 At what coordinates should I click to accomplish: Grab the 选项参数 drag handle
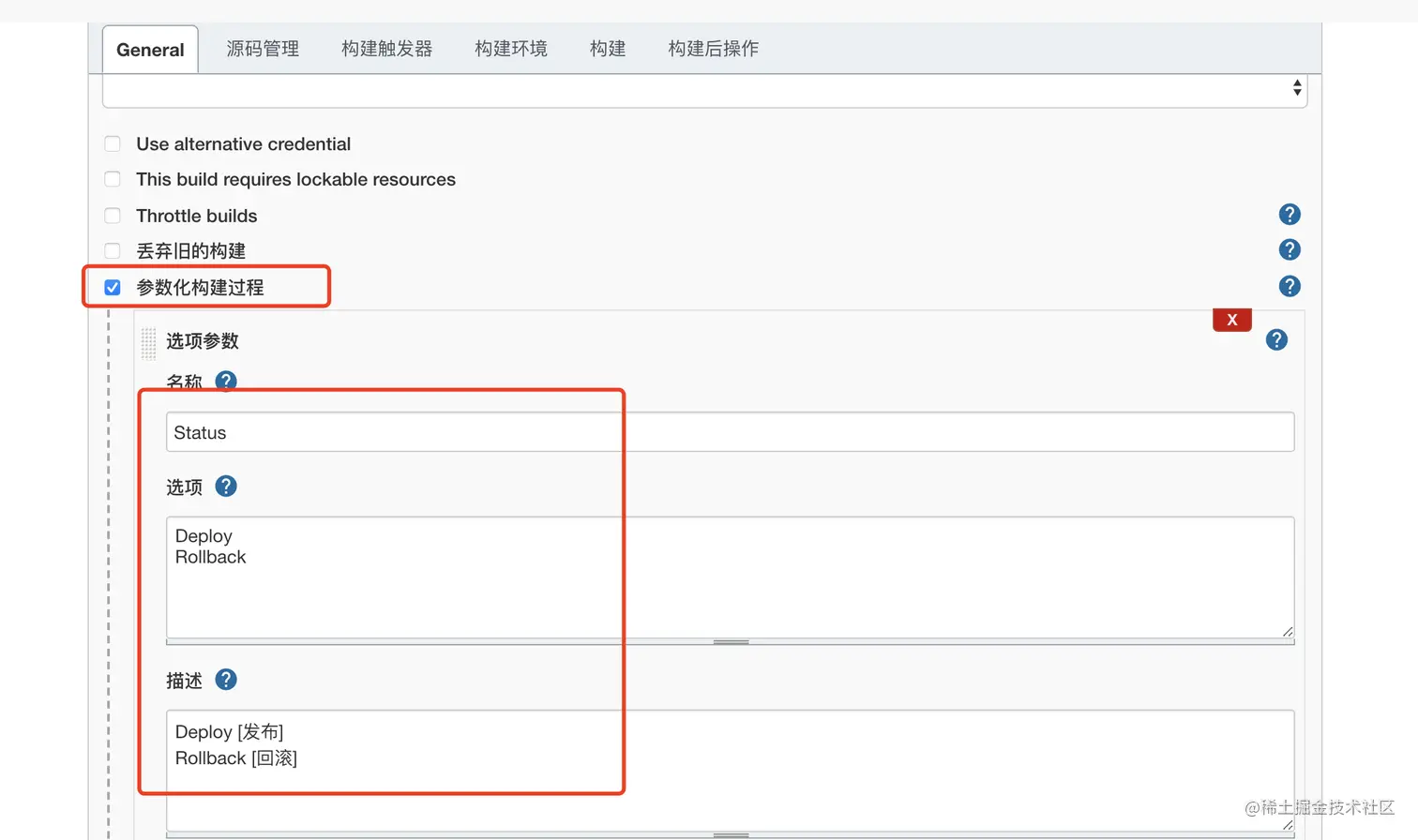[x=148, y=343]
